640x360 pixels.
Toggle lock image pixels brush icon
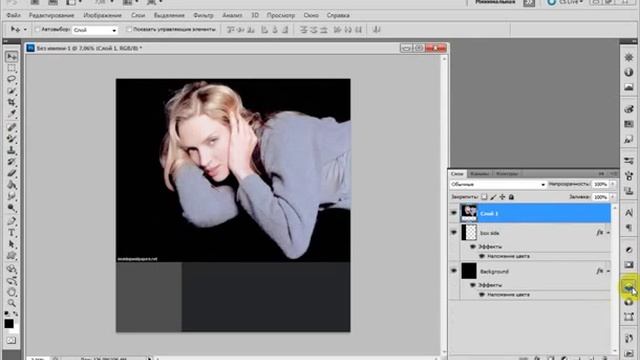[493, 197]
